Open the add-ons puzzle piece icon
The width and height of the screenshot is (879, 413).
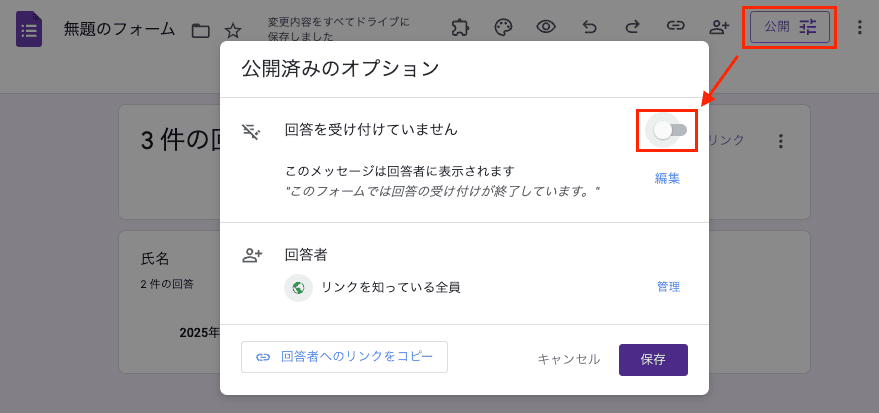pyautogui.click(x=460, y=27)
